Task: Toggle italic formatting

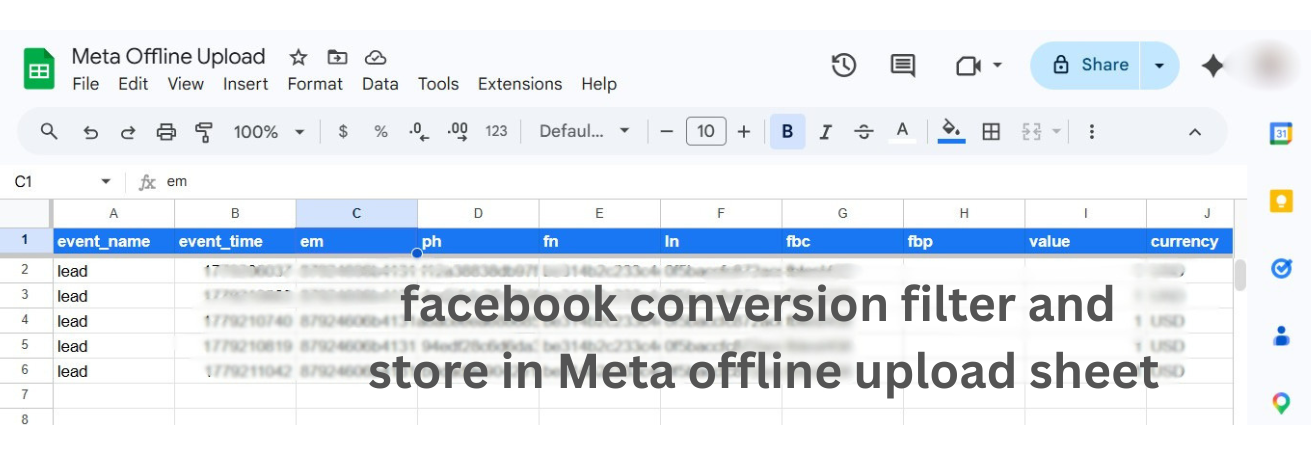Action: coord(826,131)
